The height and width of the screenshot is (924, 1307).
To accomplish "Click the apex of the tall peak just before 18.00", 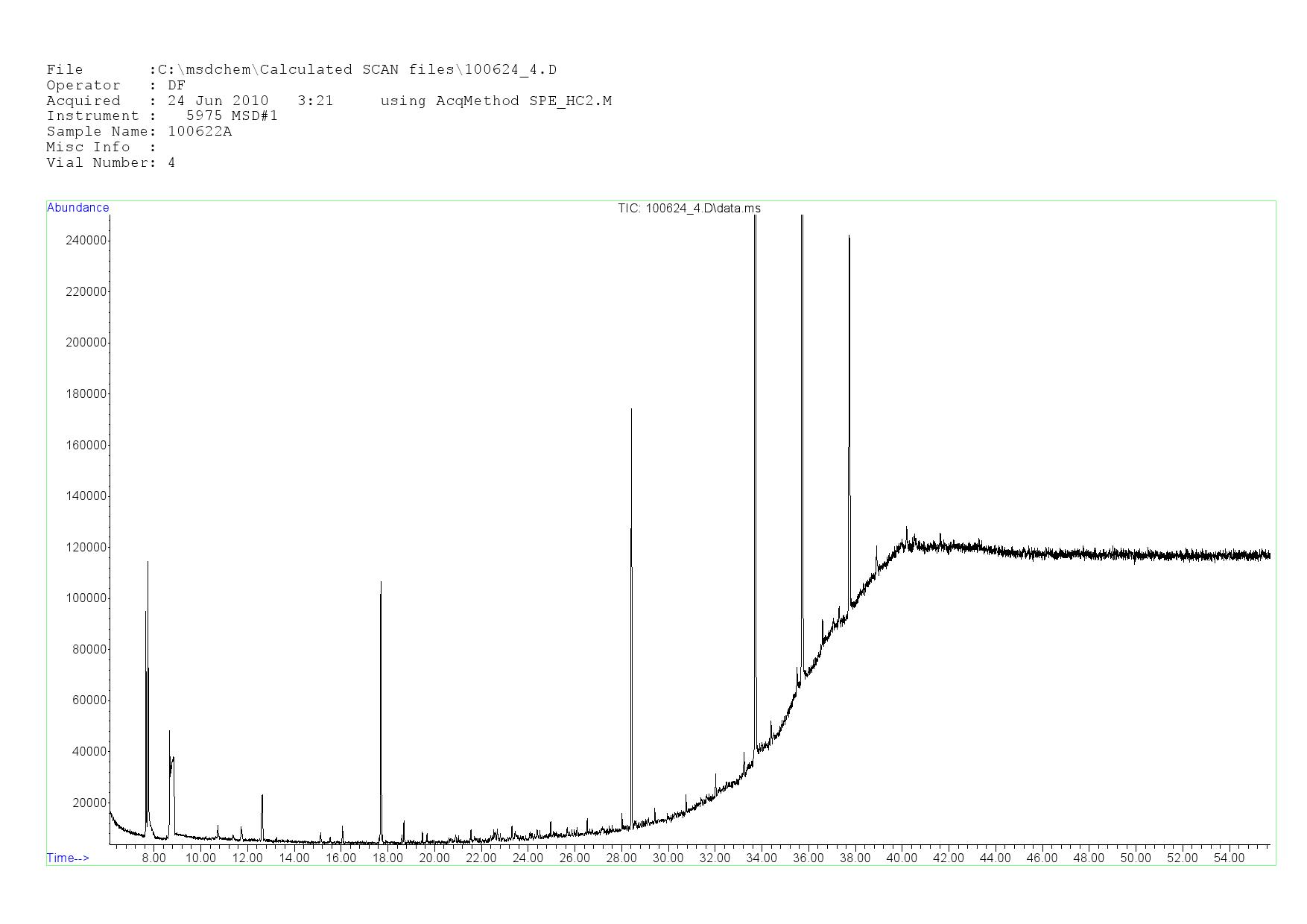I will tap(381, 583).
